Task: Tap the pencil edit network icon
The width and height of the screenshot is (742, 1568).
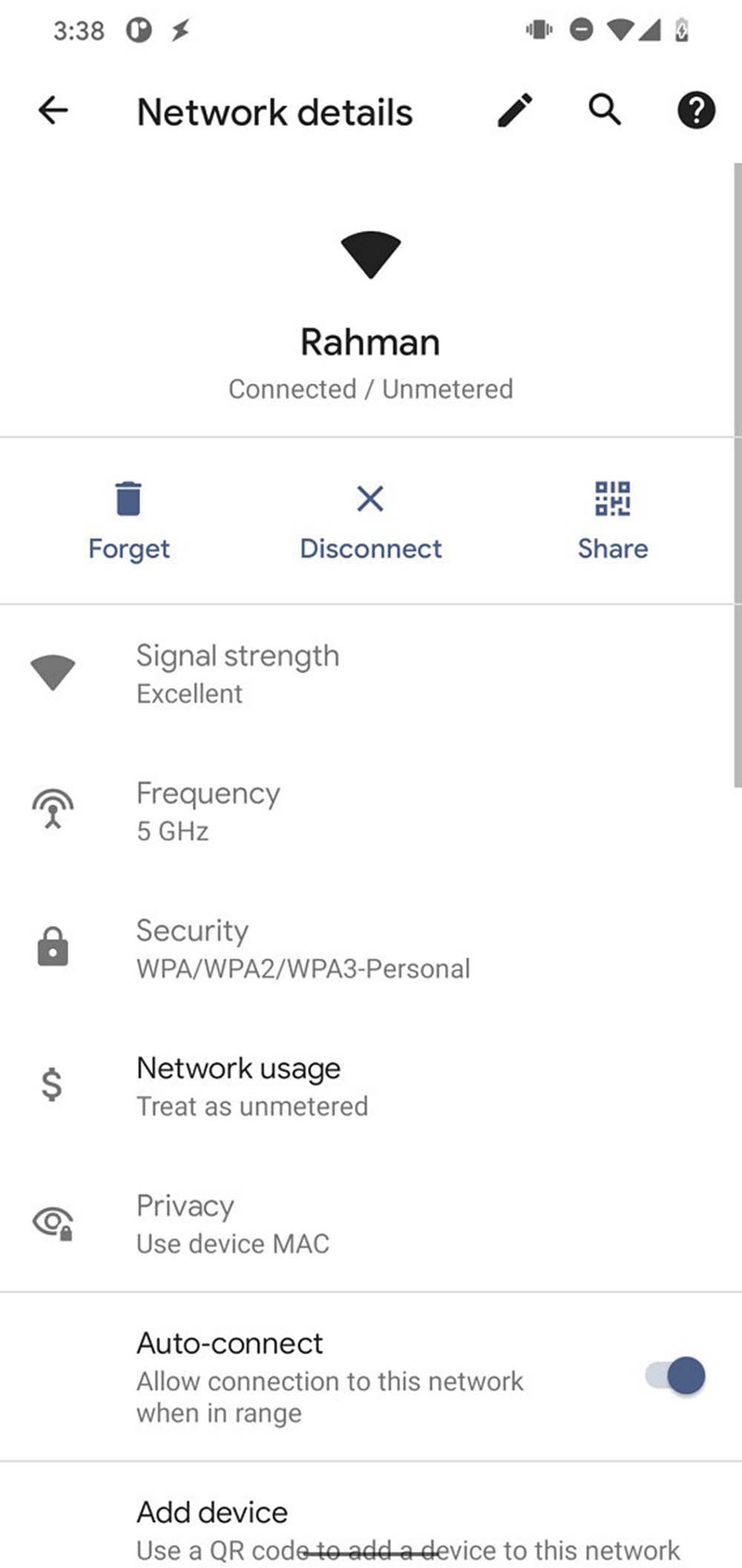Action: tap(515, 111)
